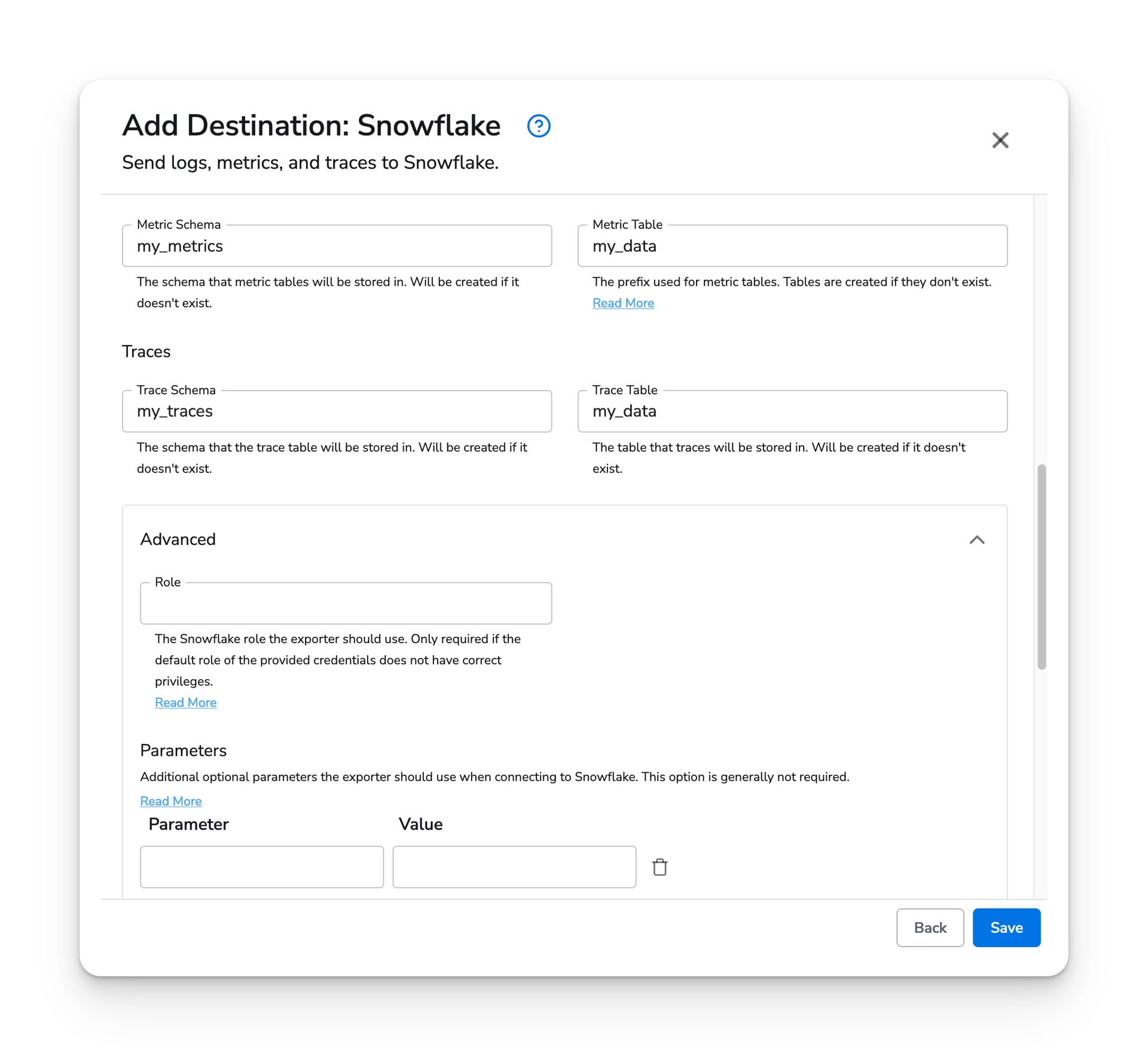Click the empty Value field
This screenshot has height=1056, width=1148.
coord(514,866)
